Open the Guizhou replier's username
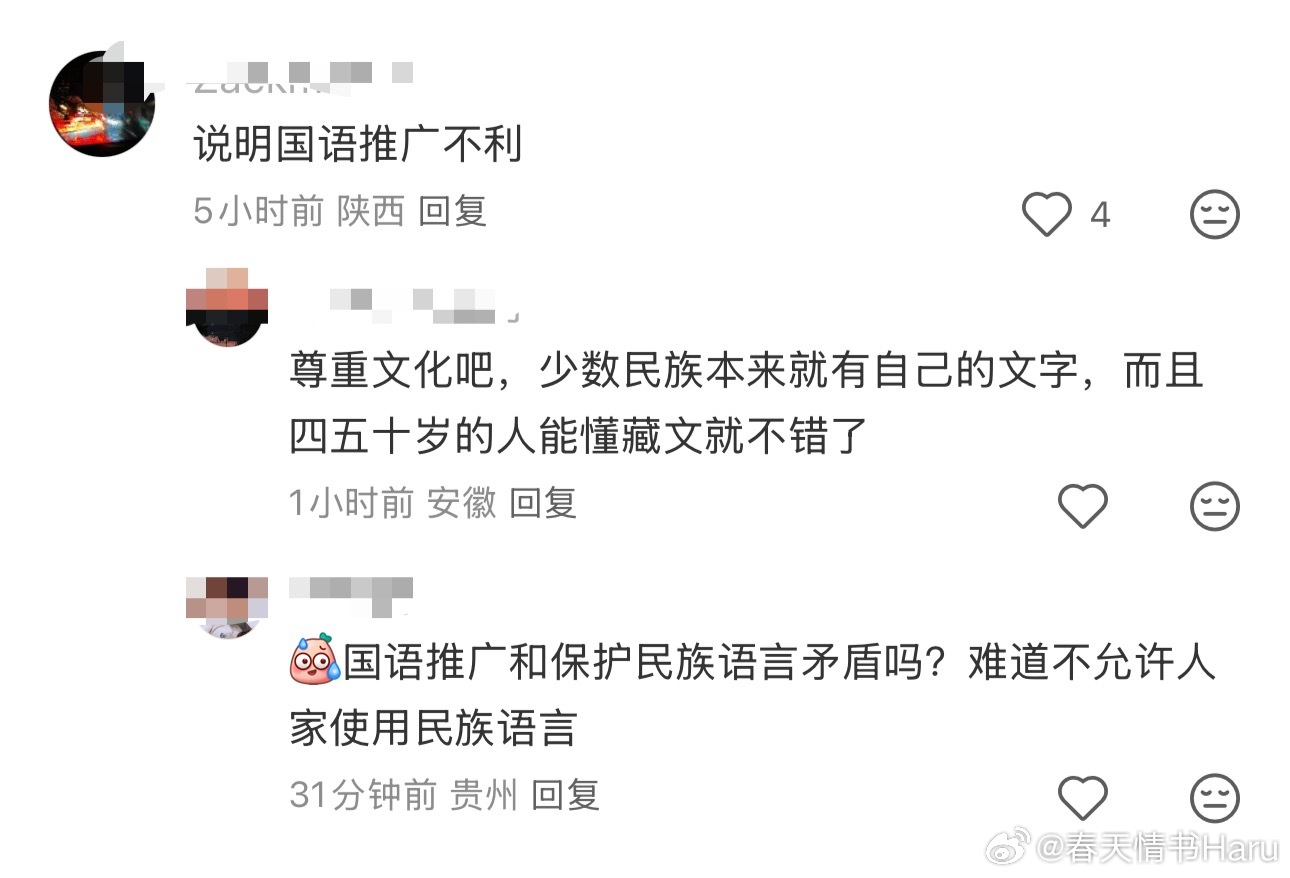This screenshot has width=1290, height=878. pyautogui.click(x=350, y=594)
